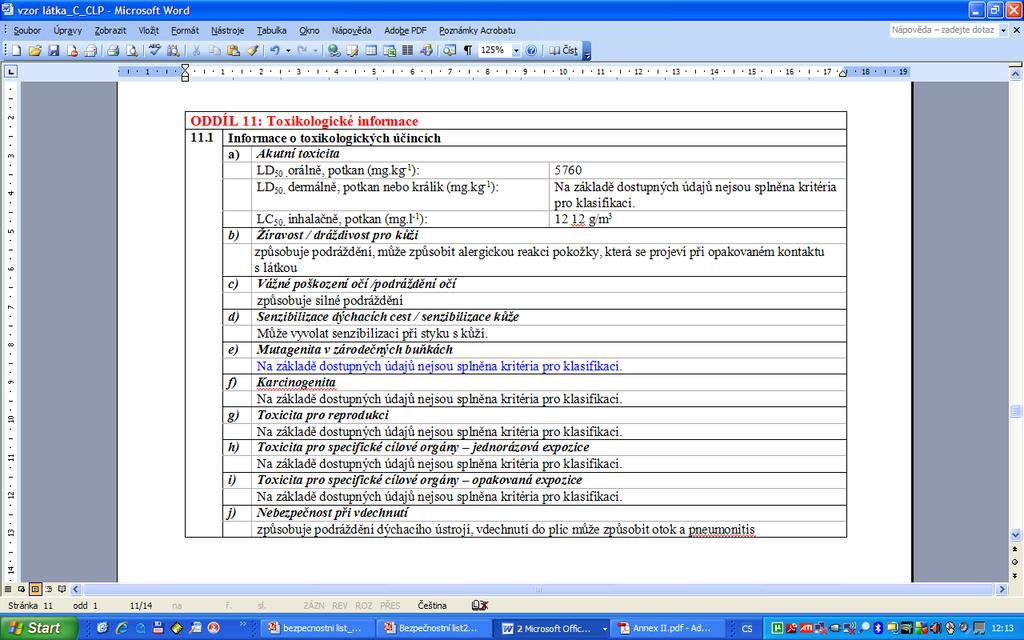Toggle the Drawing toolbar
1024x640 pixels.
426,50
